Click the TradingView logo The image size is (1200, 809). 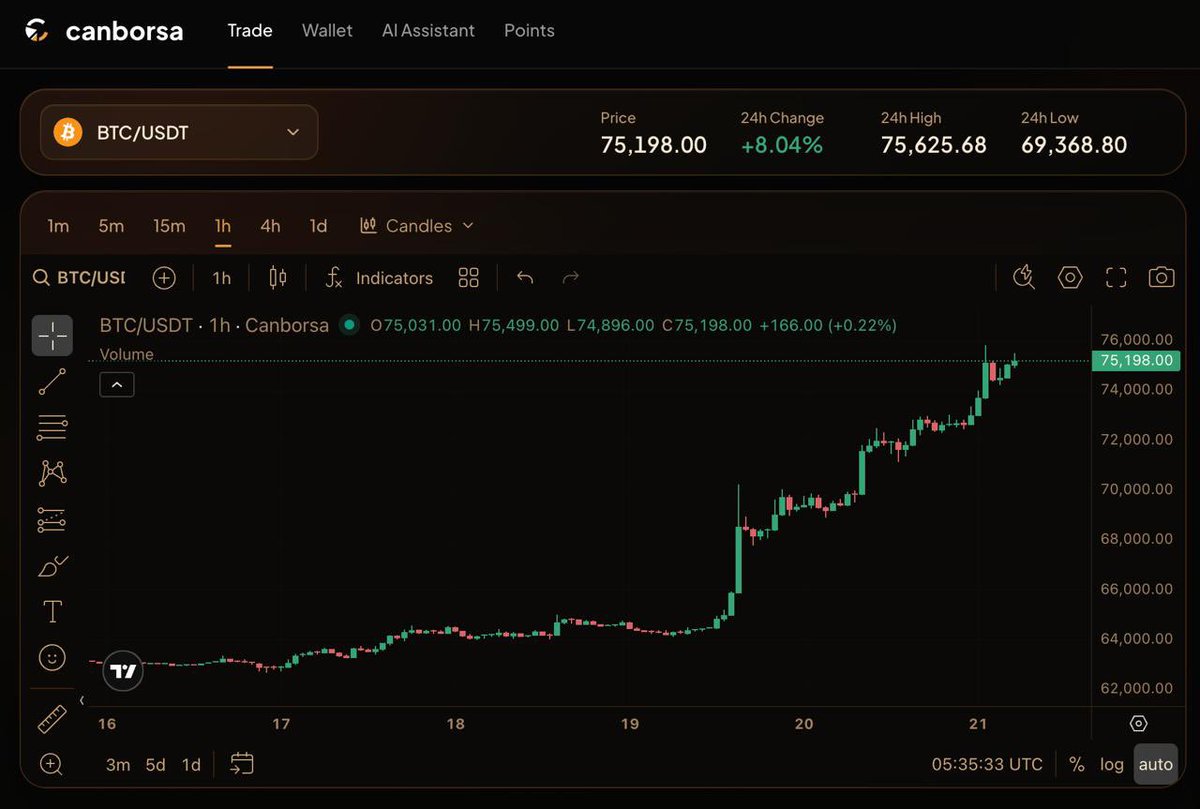tap(124, 671)
